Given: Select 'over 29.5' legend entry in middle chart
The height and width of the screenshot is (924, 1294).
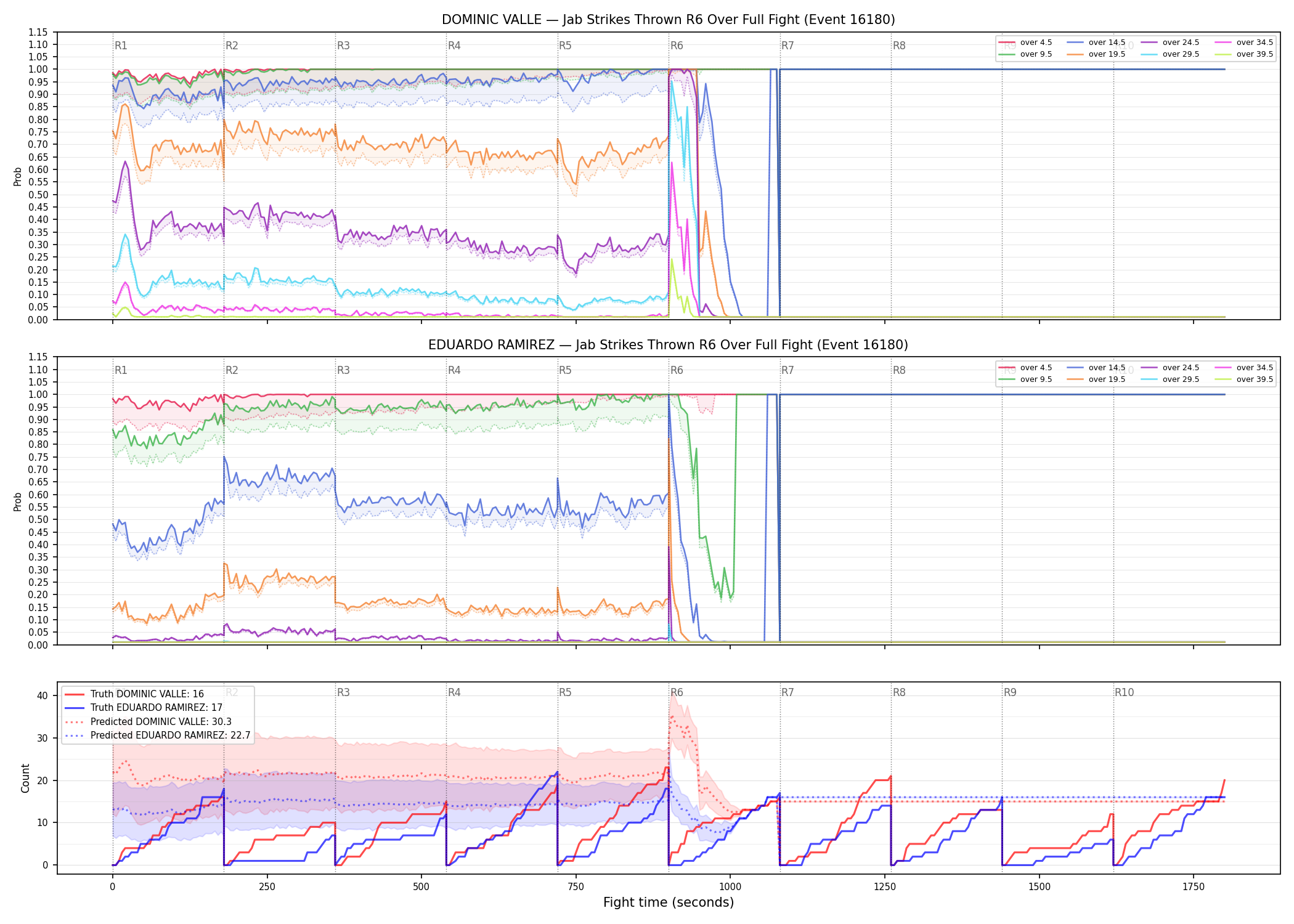Looking at the screenshot, I should [1170, 379].
